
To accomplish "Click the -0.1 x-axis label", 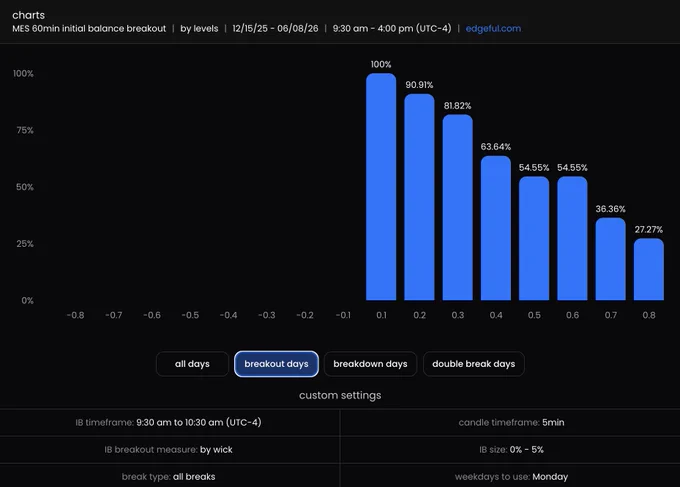I will coord(343,315).
